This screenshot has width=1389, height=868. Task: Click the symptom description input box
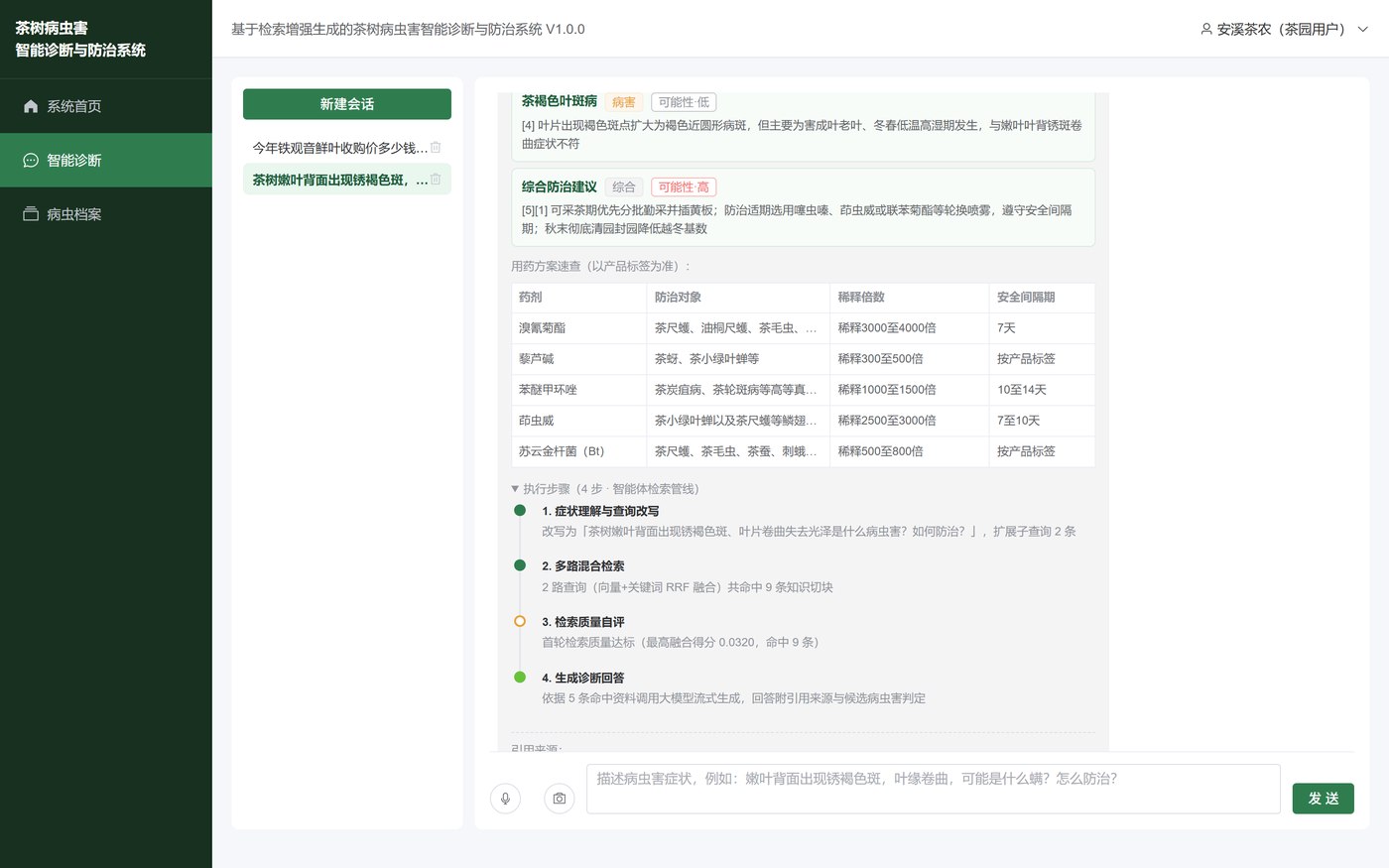click(934, 789)
